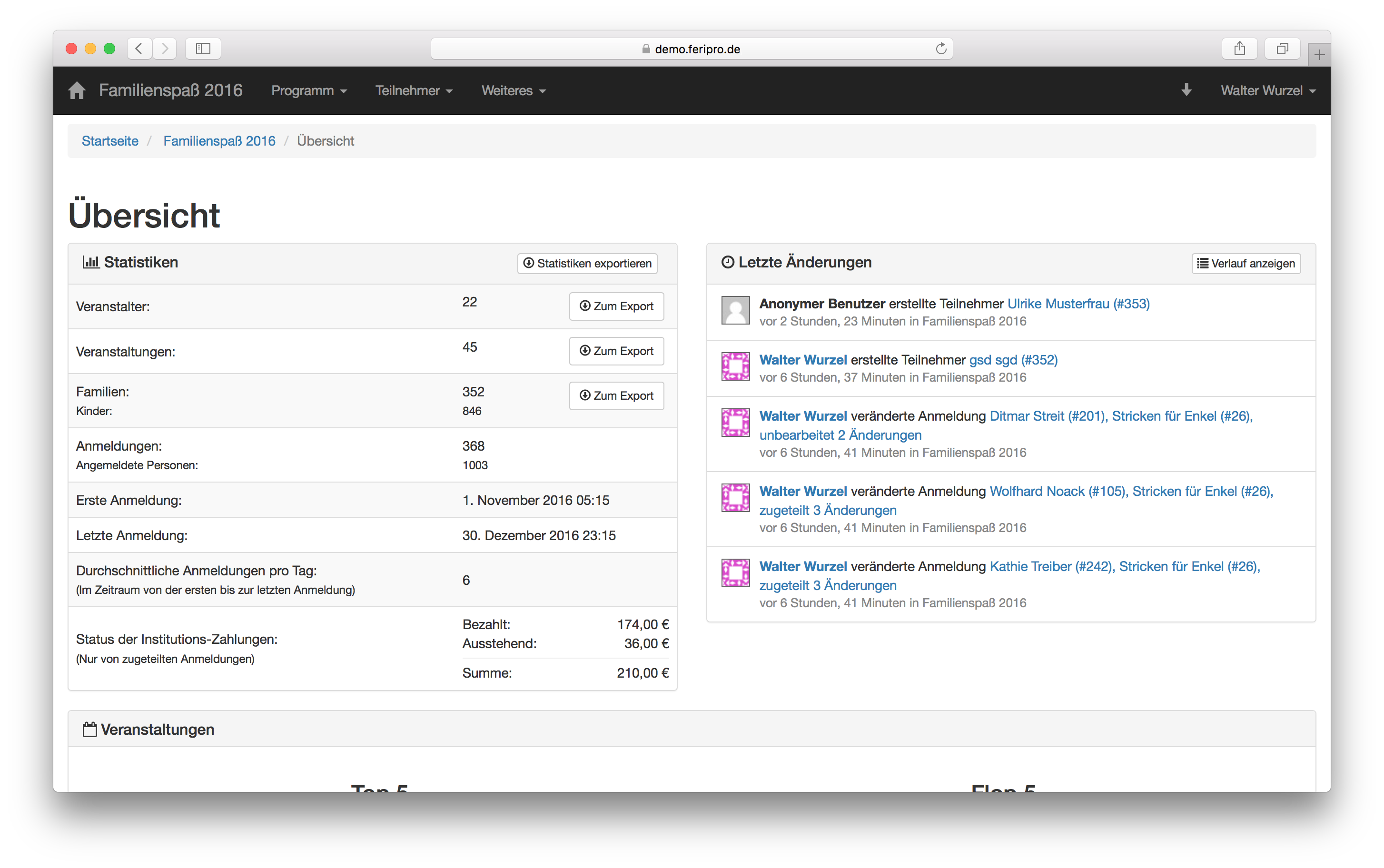The image size is (1384, 868).
Task: Reload the page using refresh icon
Action: coord(940,49)
